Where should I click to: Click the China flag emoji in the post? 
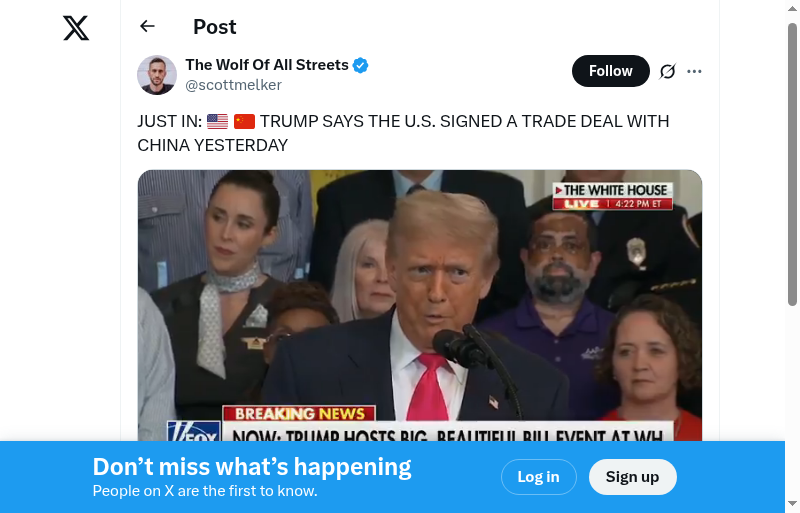click(244, 121)
